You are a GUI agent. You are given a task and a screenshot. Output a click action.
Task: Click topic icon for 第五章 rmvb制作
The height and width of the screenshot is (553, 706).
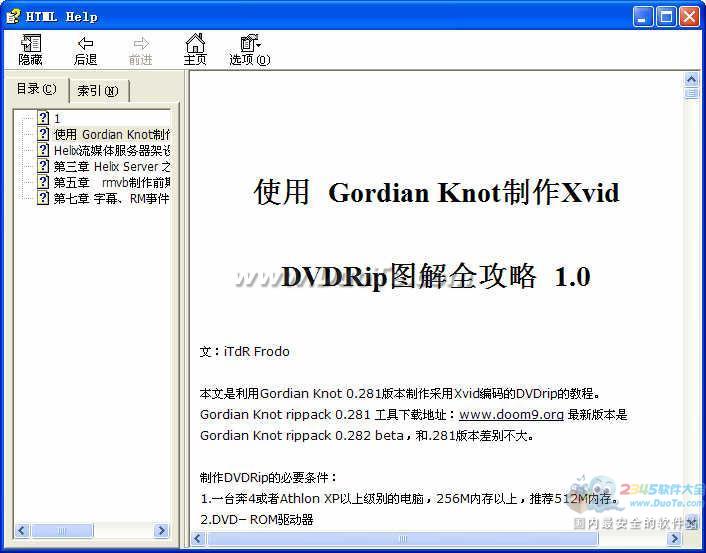[x=43, y=182]
